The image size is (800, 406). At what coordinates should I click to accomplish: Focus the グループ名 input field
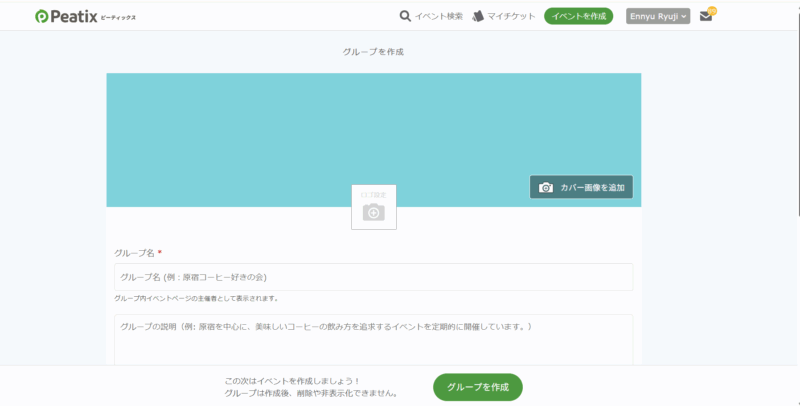pos(373,277)
